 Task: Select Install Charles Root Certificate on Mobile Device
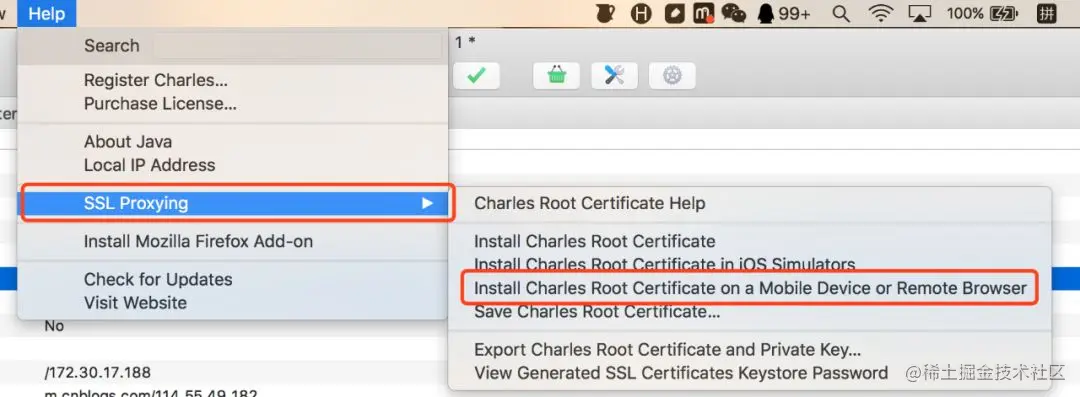click(x=750, y=288)
